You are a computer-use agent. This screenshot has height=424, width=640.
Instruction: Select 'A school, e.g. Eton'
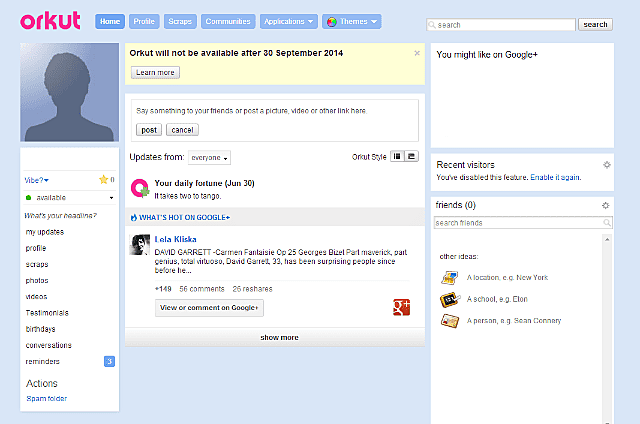pyautogui.click(x=497, y=299)
